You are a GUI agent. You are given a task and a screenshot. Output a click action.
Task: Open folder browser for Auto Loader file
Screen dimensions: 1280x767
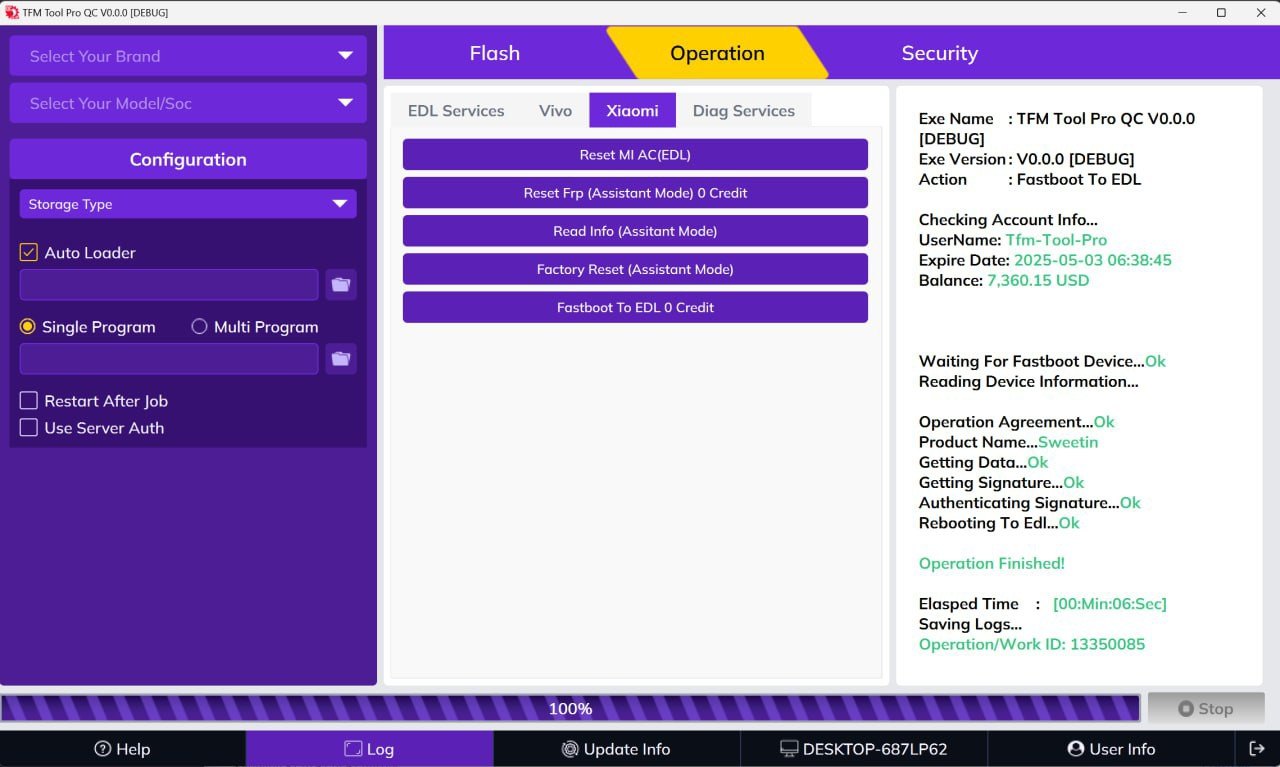pos(341,285)
